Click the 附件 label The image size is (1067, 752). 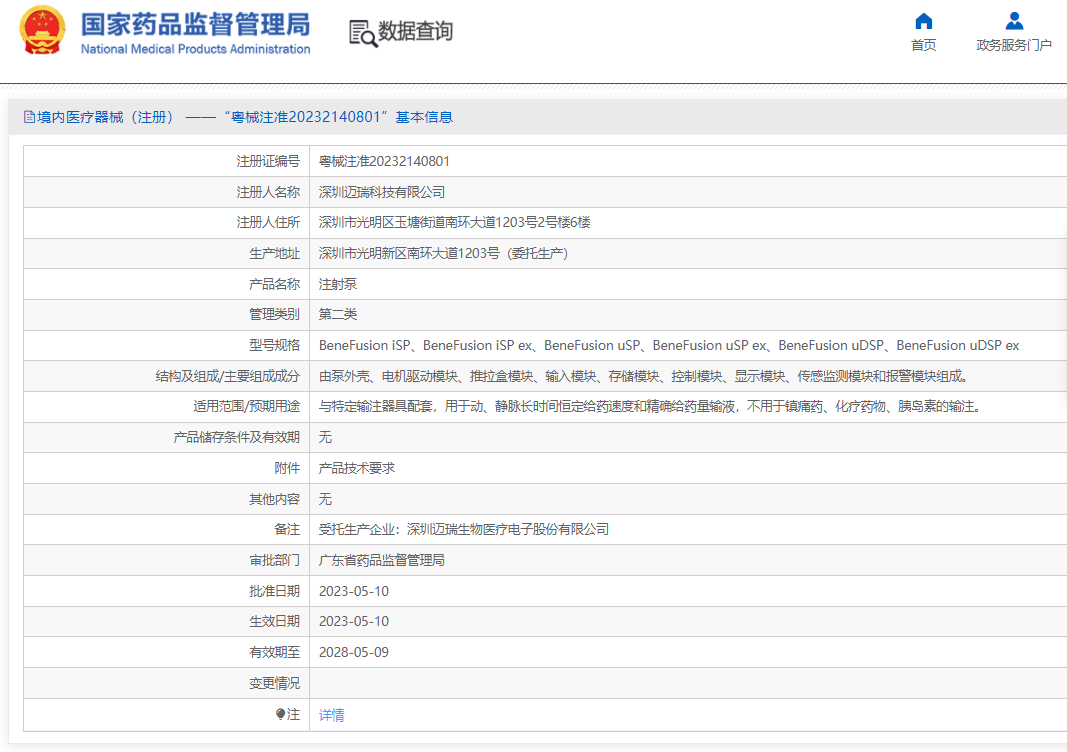[287, 468]
